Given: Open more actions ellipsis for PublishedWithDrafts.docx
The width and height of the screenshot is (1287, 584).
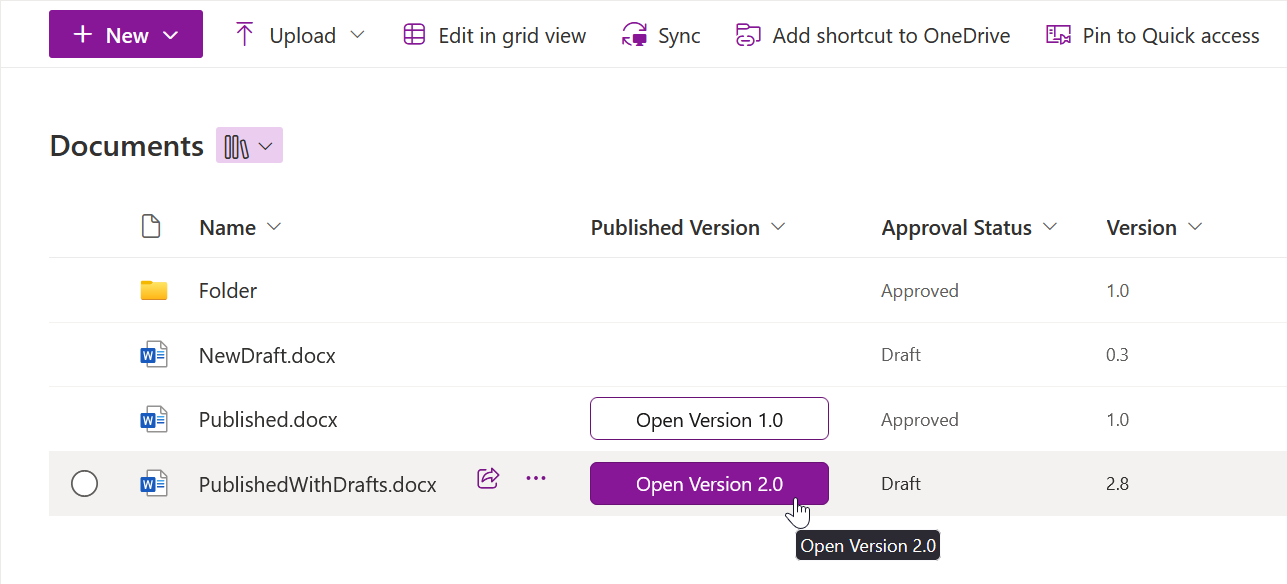Looking at the screenshot, I should (536, 478).
